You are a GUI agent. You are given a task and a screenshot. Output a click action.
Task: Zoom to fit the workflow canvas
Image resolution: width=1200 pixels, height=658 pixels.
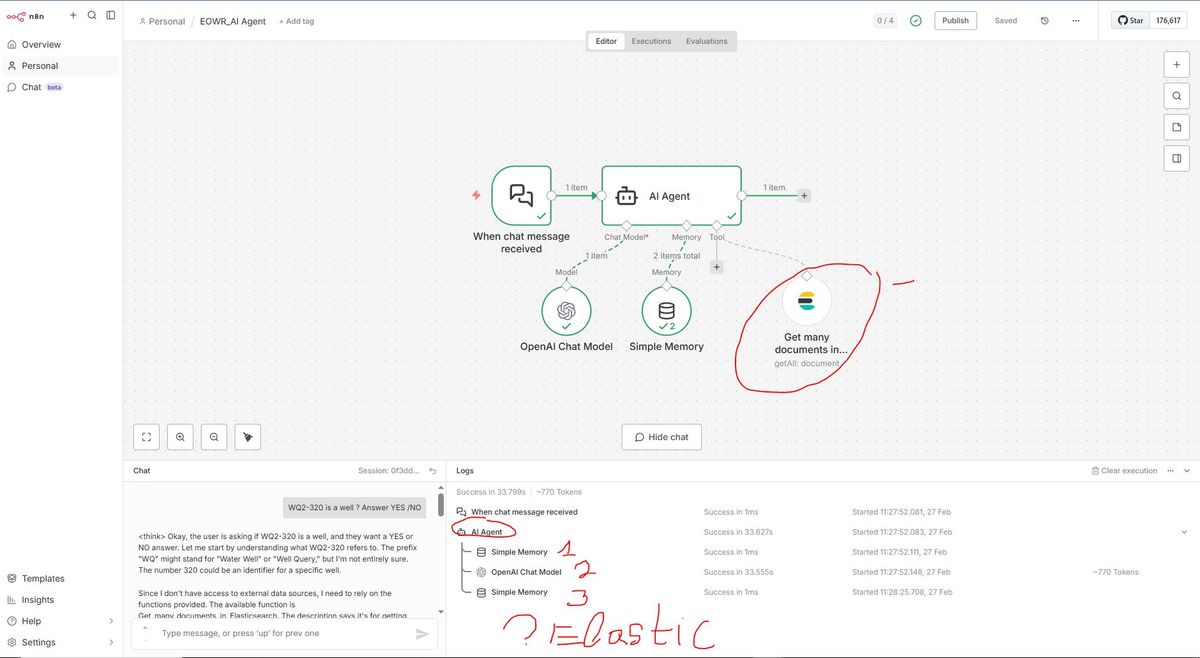coord(146,436)
